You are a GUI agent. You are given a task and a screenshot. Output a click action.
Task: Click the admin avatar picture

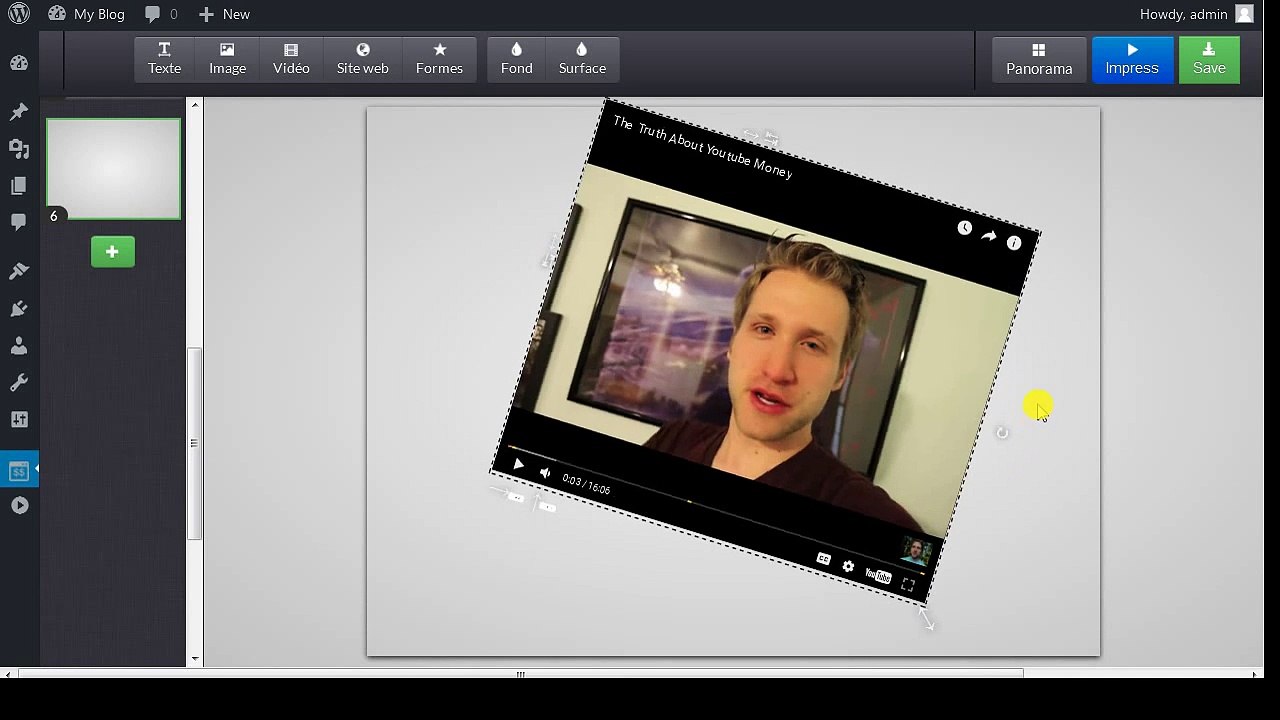point(1244,14)
